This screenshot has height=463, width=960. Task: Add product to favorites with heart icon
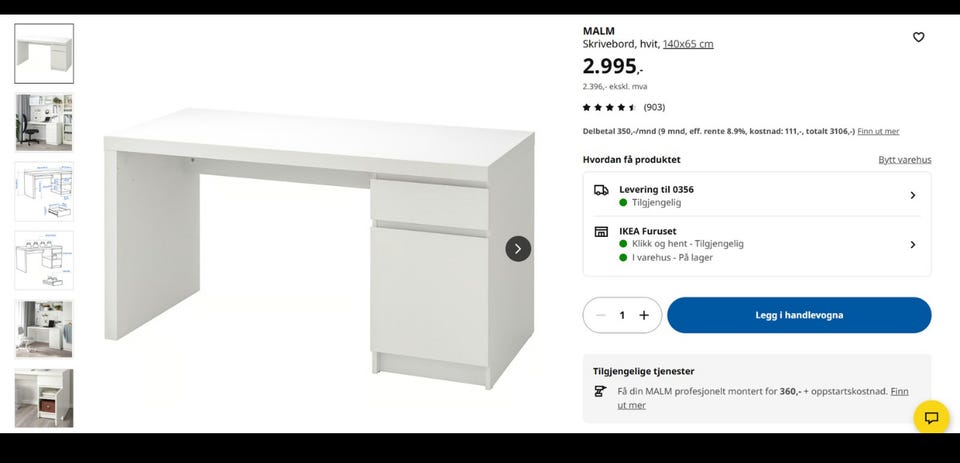(918, 37)
